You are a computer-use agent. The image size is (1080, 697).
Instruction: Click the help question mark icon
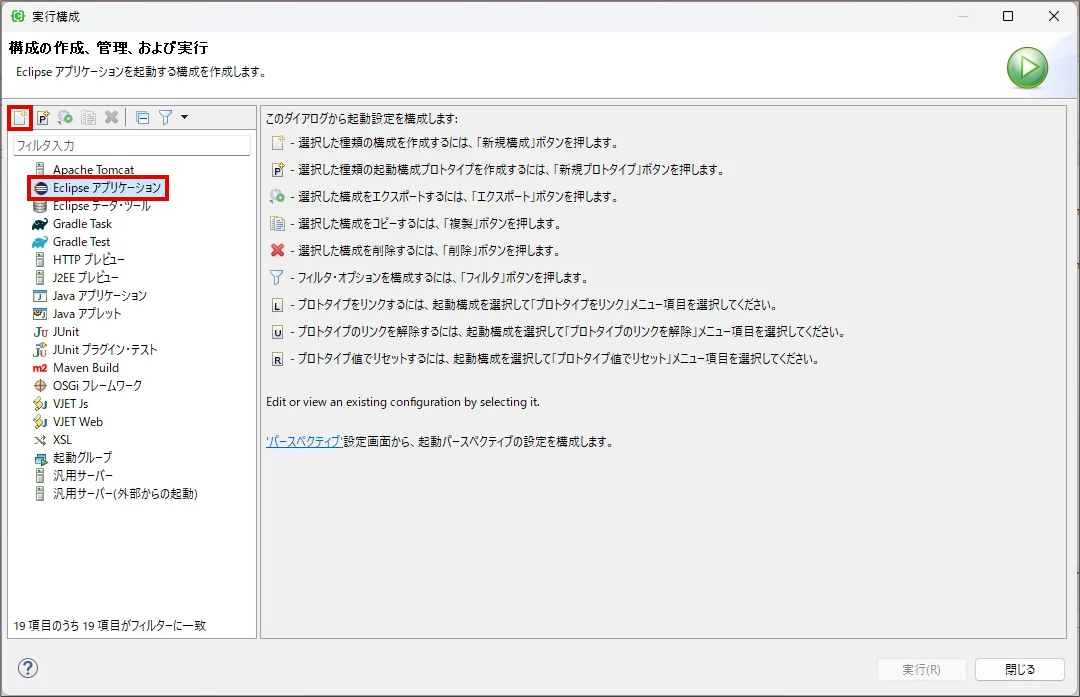point(28,668)
